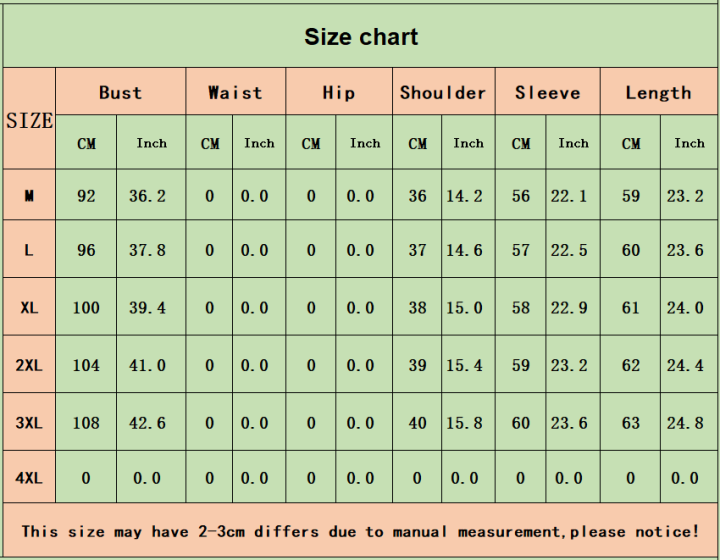Click bust inch value '39.4'

[x=147, y=308]
